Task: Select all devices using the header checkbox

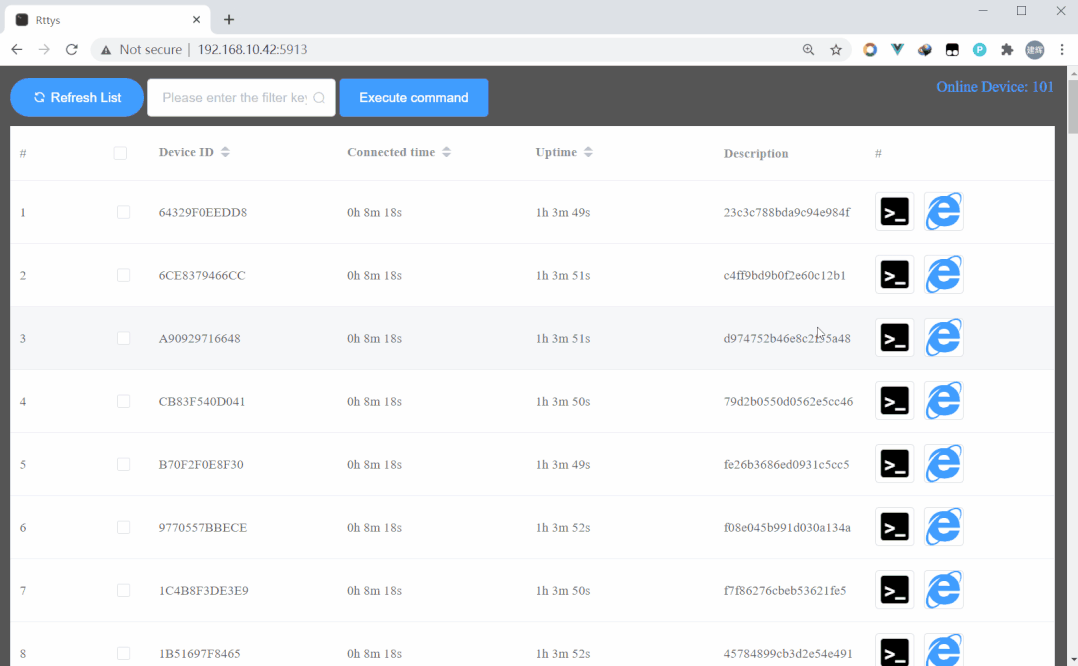Action: tap(120, 153)
